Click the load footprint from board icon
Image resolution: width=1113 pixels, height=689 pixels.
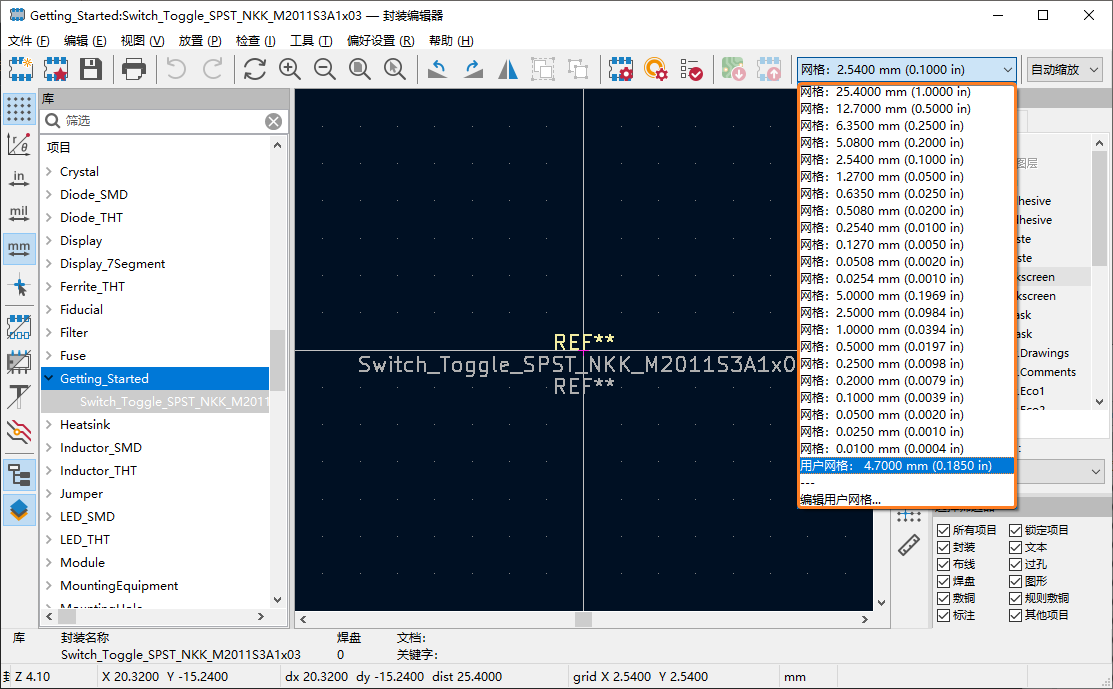tap(733, 70)
